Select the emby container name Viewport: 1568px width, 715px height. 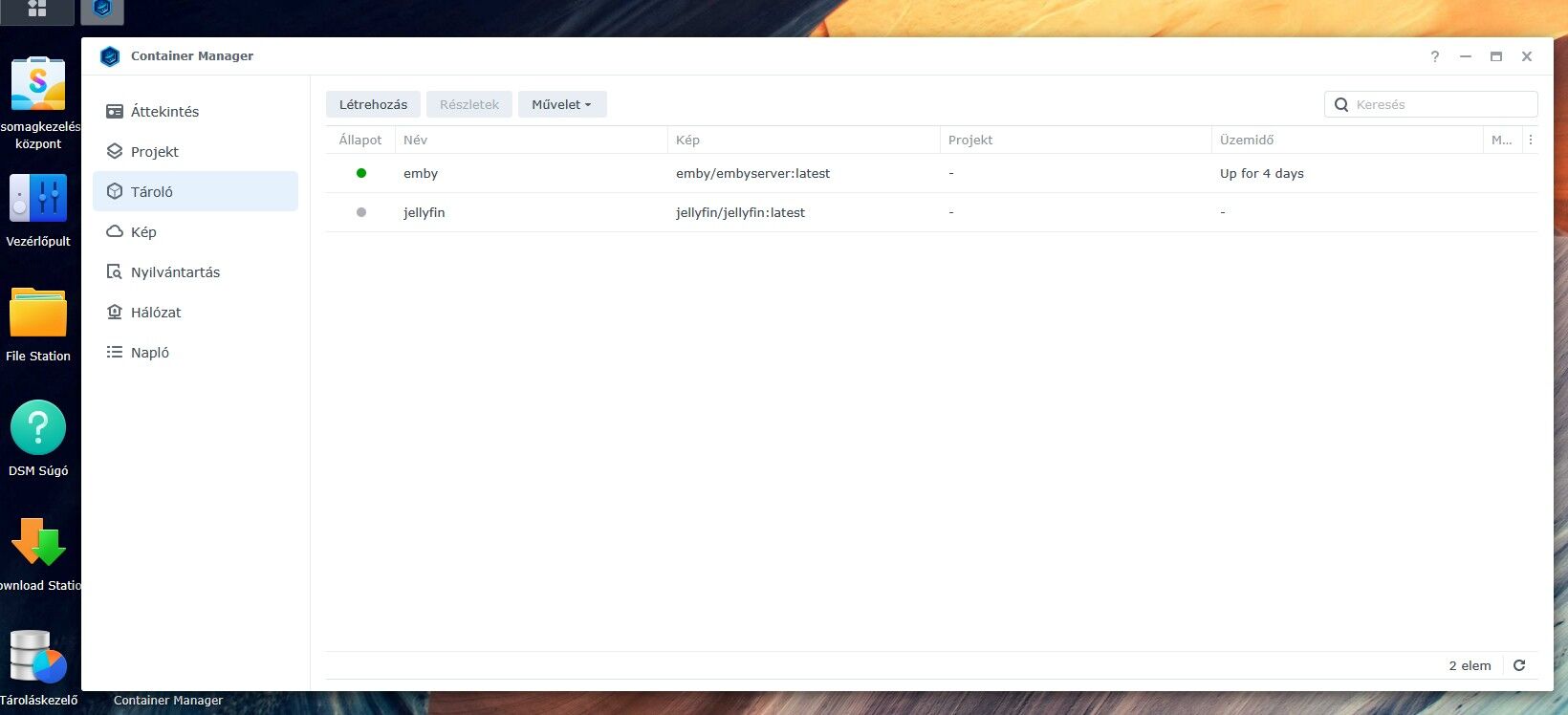click(421, 173)
